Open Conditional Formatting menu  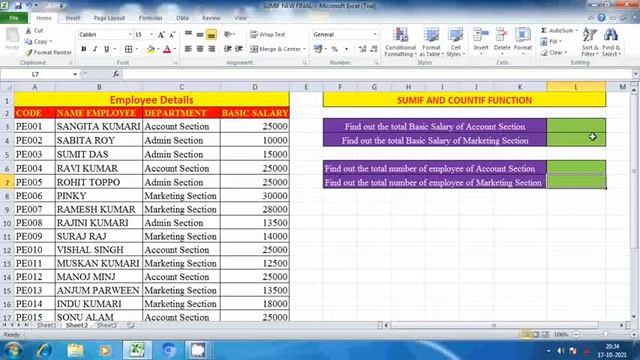click(x=400, y=42)
